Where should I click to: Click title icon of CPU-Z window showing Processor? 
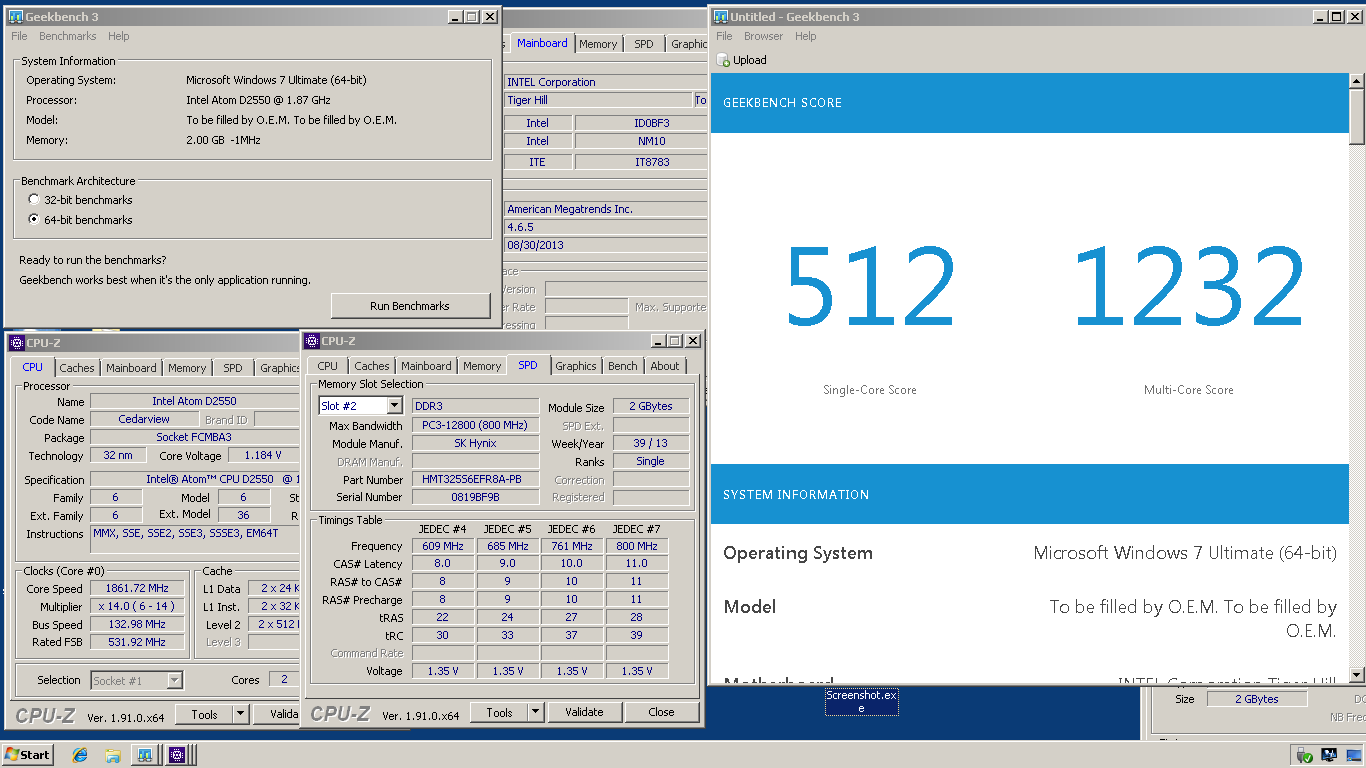(x=16, y=343)
